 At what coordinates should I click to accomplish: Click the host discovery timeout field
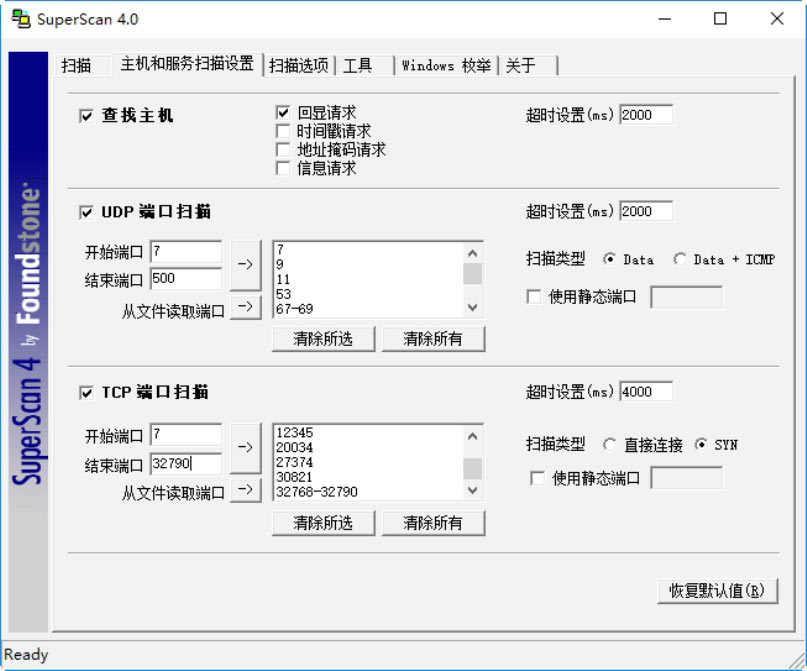[646, 114]
